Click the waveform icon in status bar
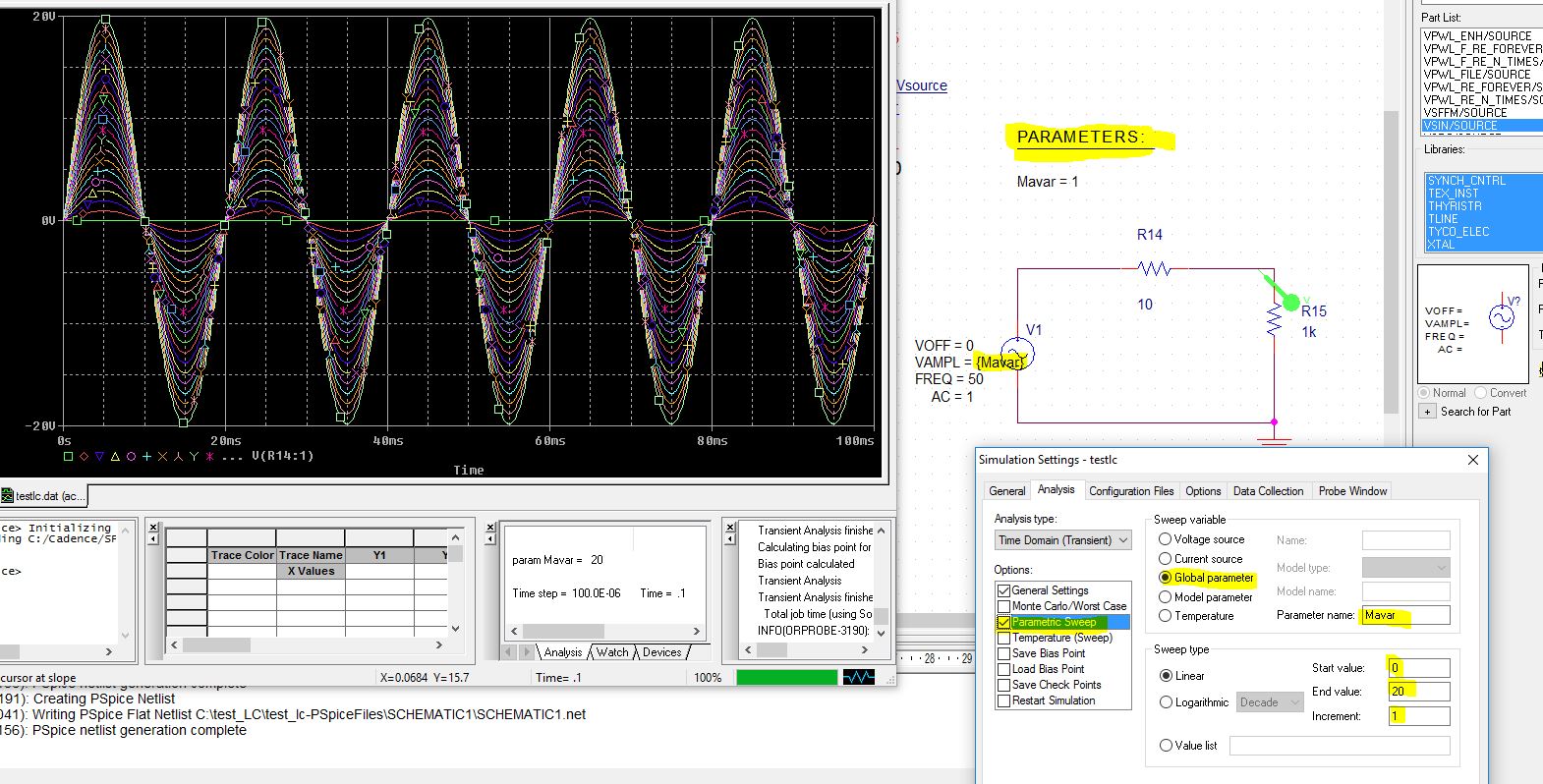 858,677
